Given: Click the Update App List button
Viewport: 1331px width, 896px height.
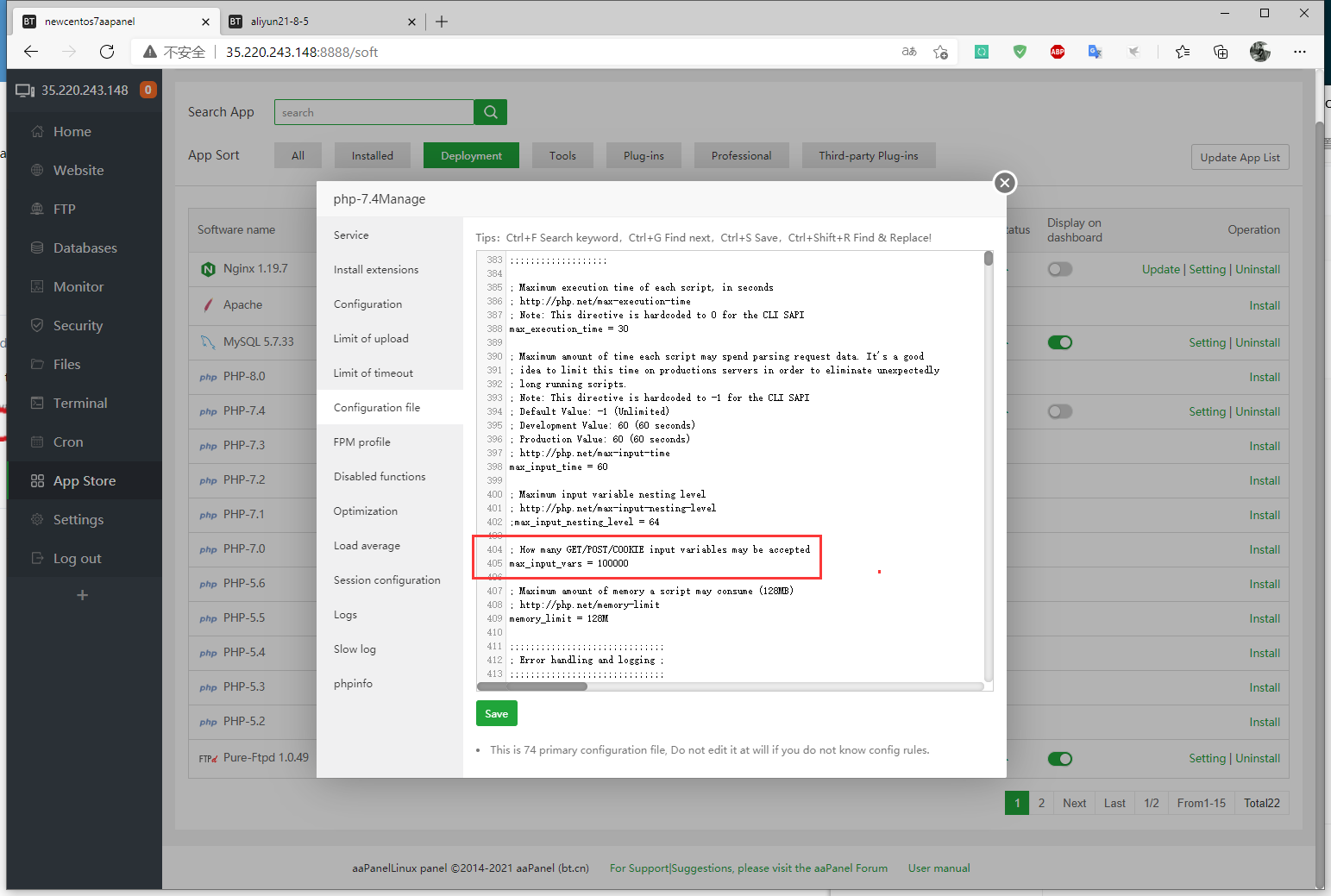Looking at the screenshot, I should pyautogui.click(x=1240, y=157).
